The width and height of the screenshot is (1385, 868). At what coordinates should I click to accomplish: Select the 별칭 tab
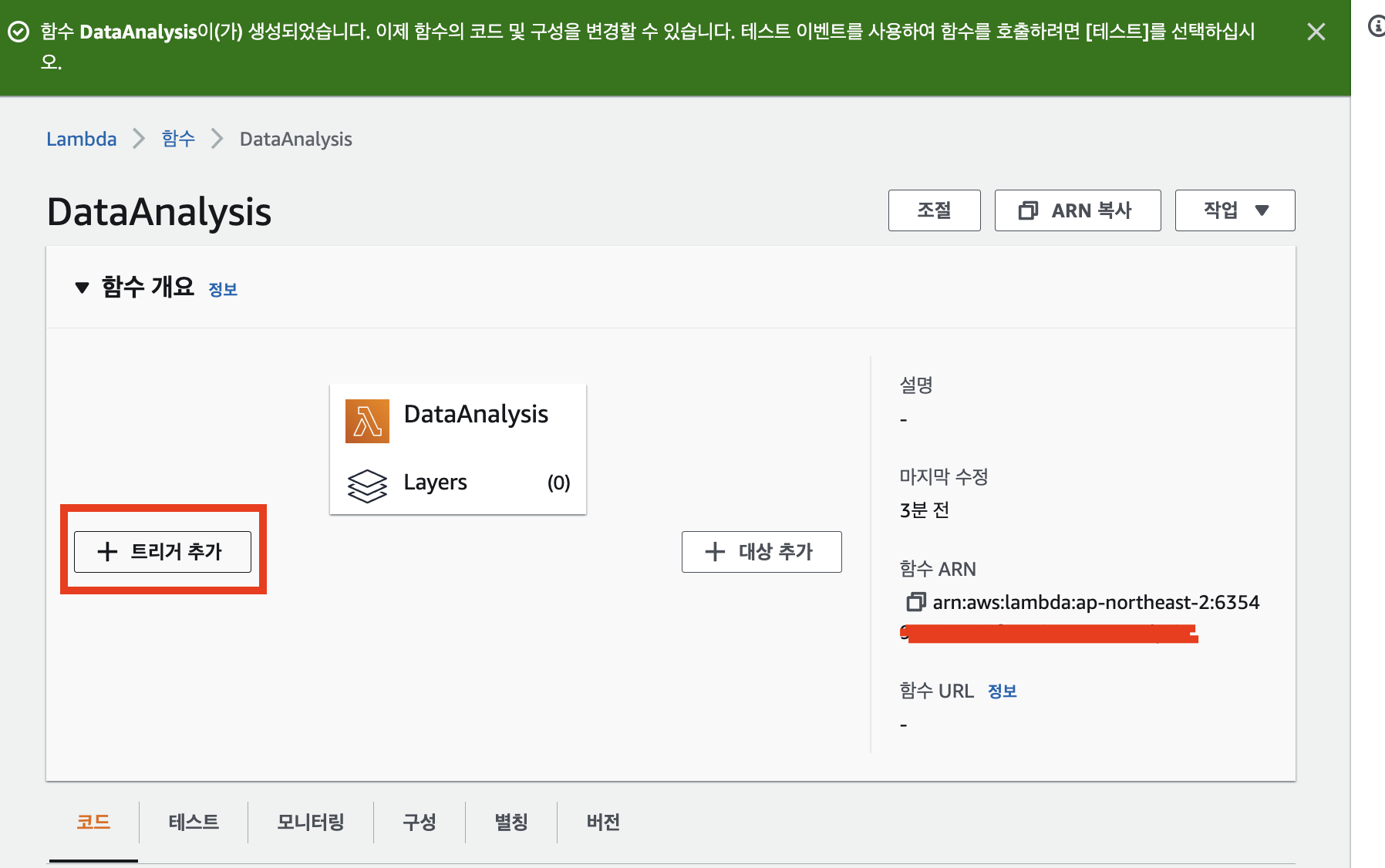pyautogui.click(x=511, y=823)
